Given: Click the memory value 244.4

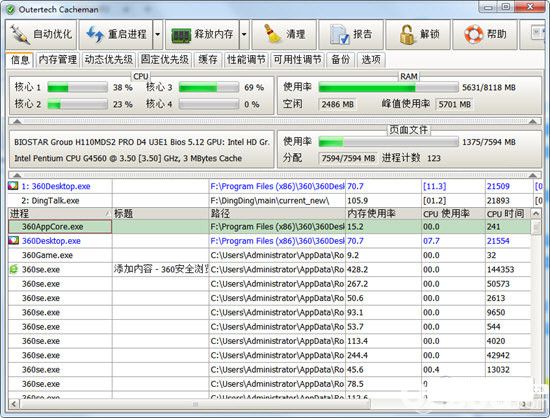Looking at the screenshot, I should coord(357,355).
